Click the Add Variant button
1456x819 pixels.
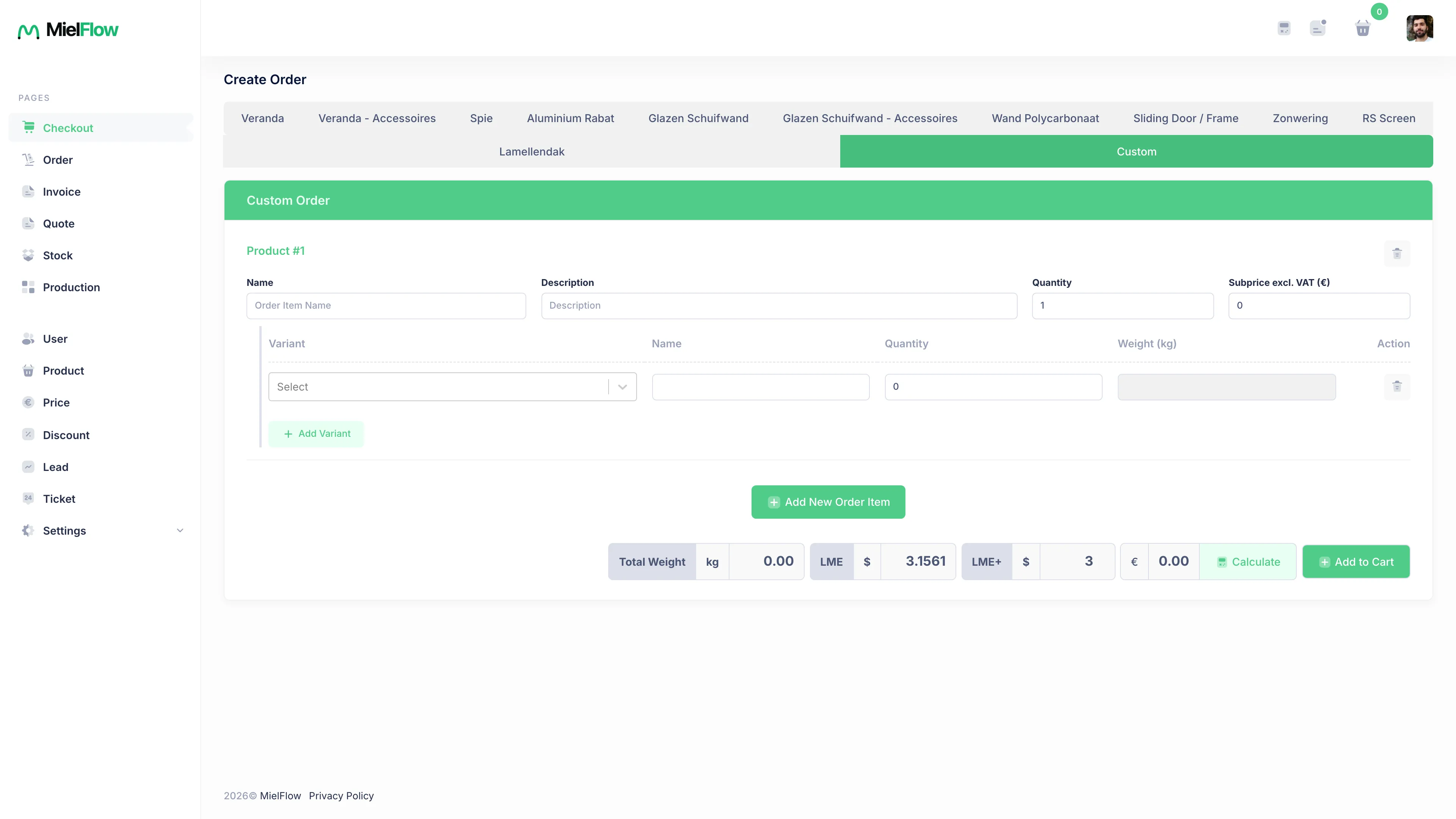point(316,433)
